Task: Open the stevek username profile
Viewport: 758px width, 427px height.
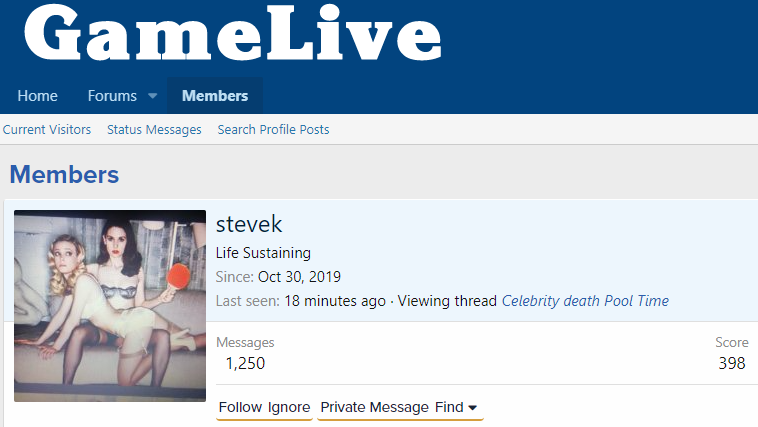Action: pos(249,224)
